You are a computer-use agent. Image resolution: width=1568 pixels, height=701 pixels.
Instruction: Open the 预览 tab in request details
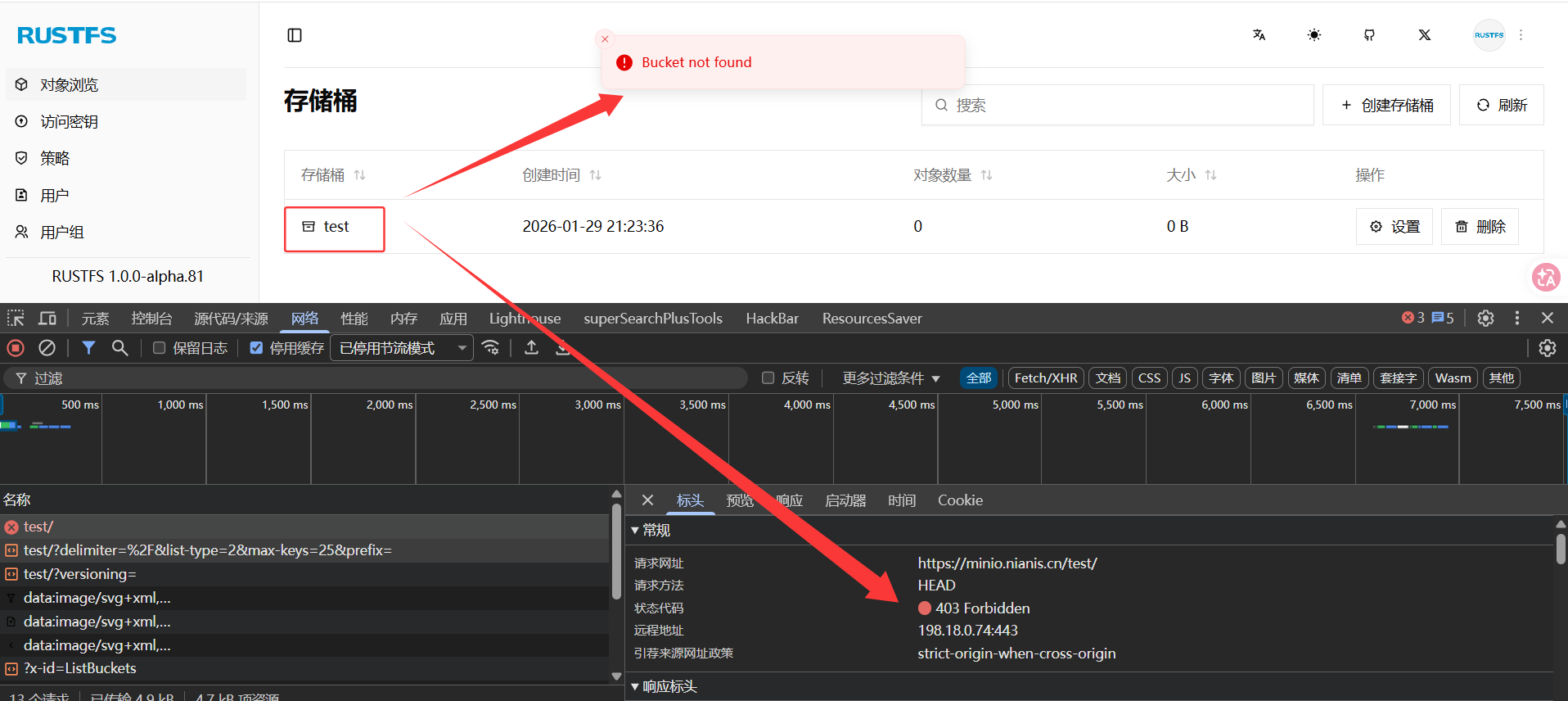pos(740,500)
